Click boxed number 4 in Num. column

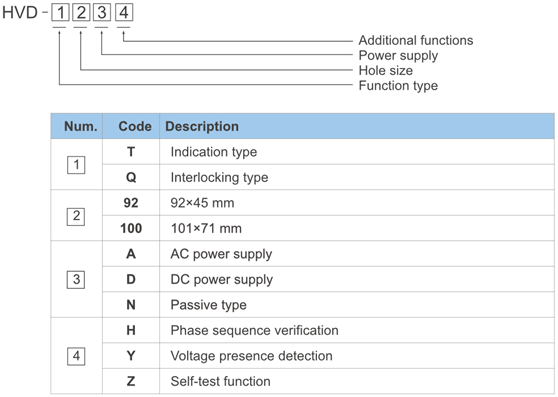76,356
